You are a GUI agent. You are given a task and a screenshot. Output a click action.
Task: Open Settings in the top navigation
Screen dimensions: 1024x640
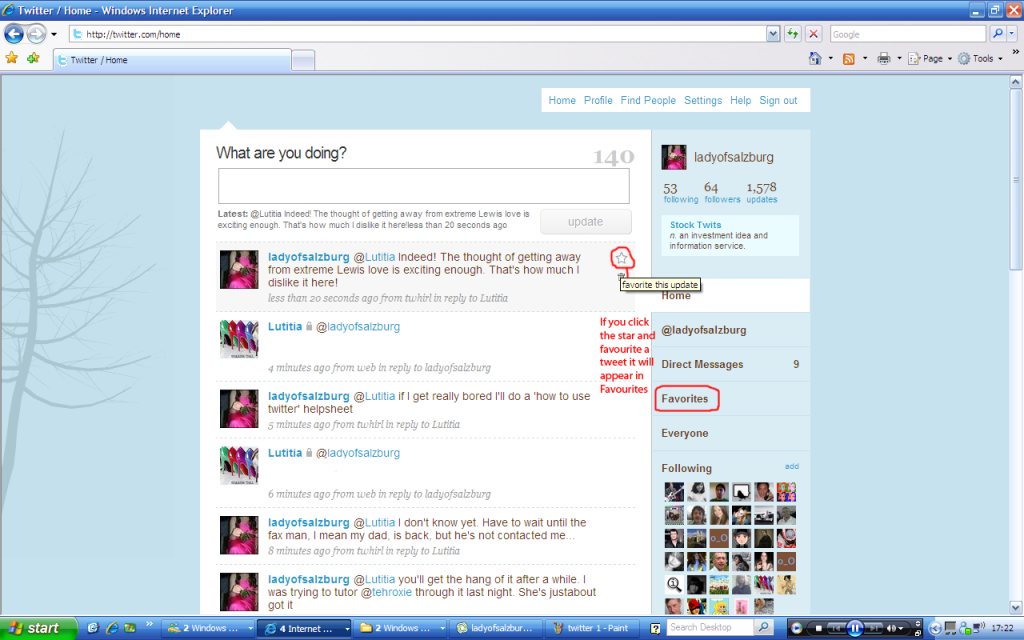703,101
